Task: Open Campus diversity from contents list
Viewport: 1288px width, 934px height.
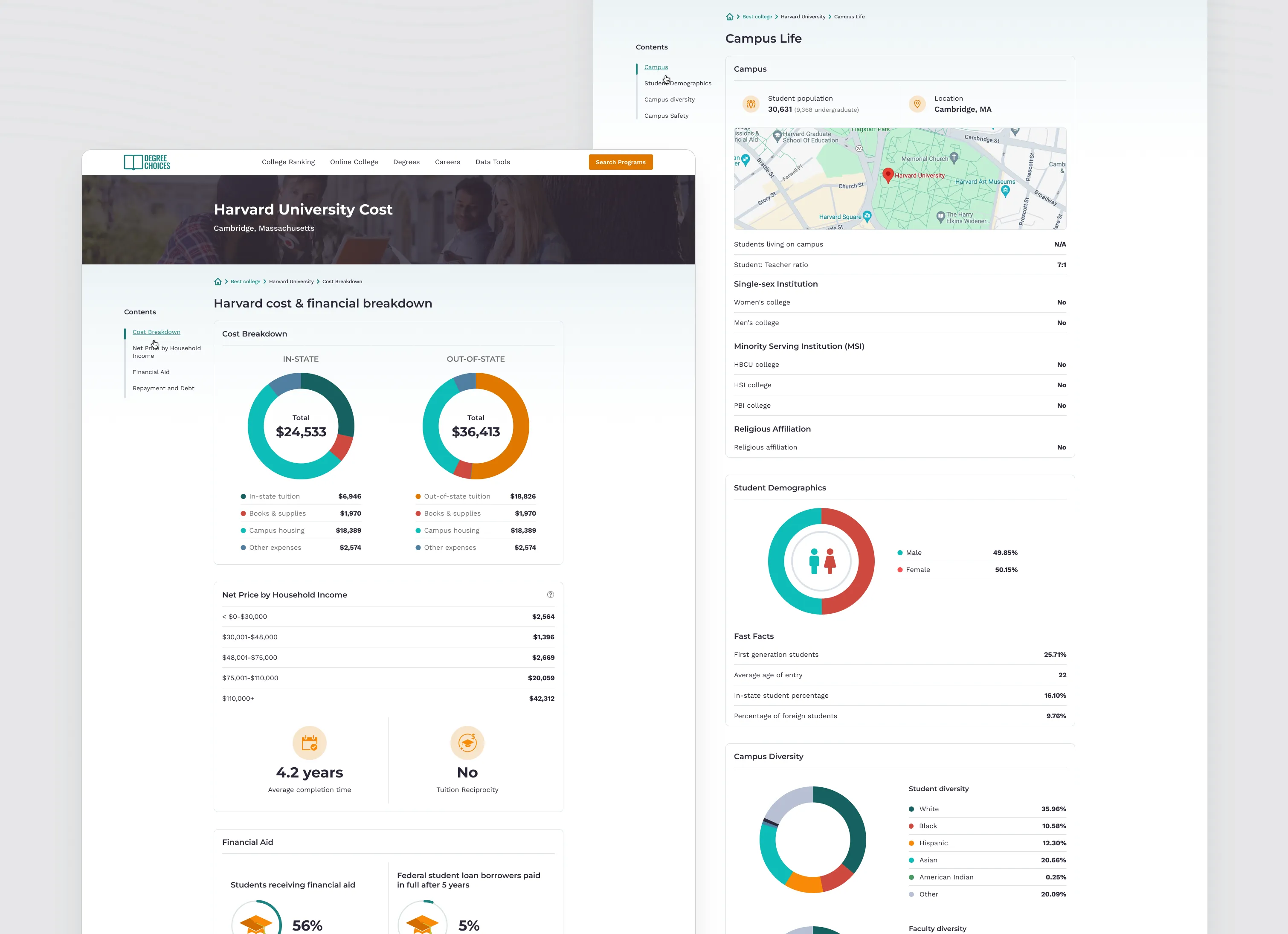Action: (670, 99)
